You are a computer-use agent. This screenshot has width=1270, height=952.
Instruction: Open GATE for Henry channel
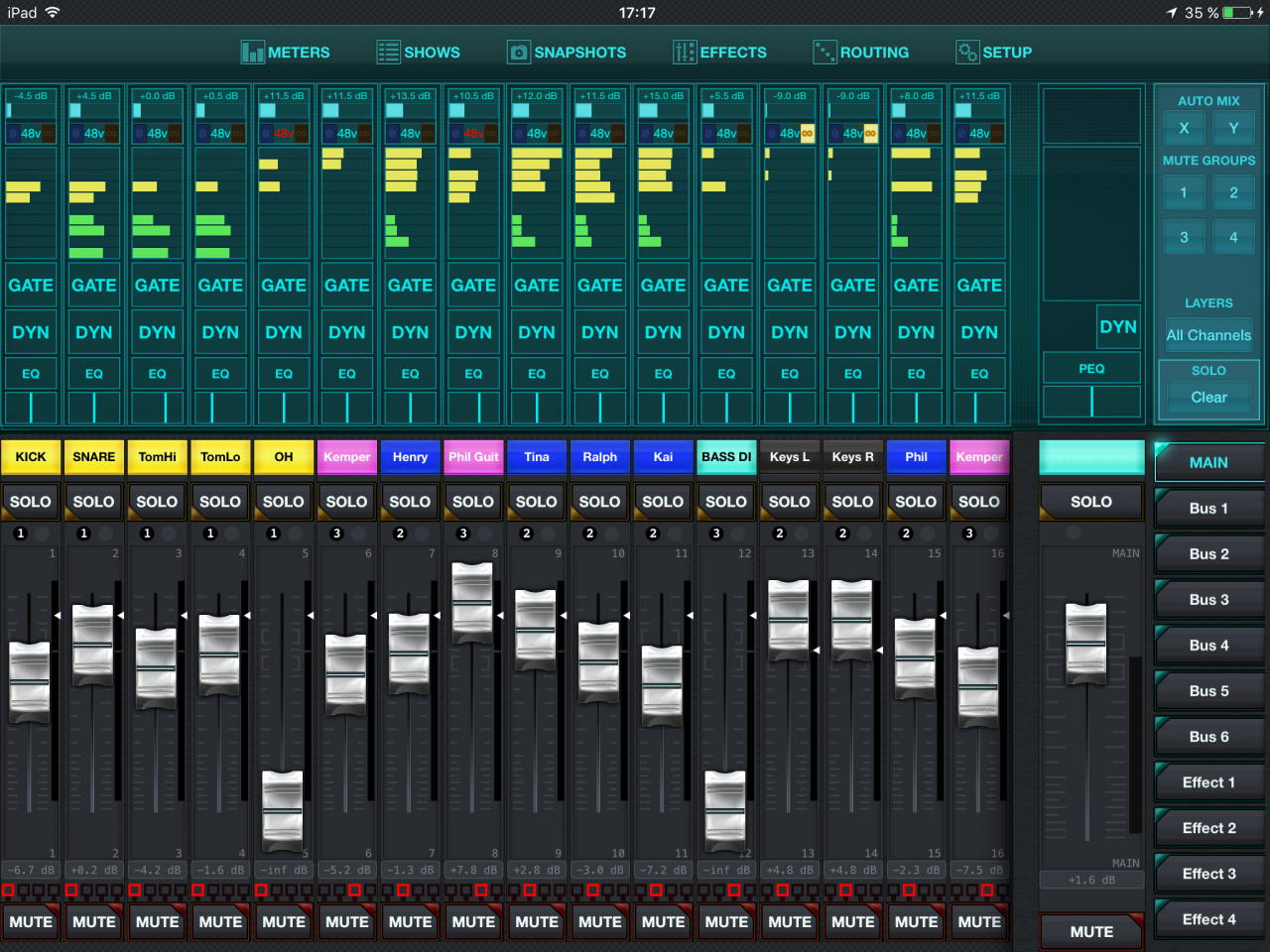point(410,286)
